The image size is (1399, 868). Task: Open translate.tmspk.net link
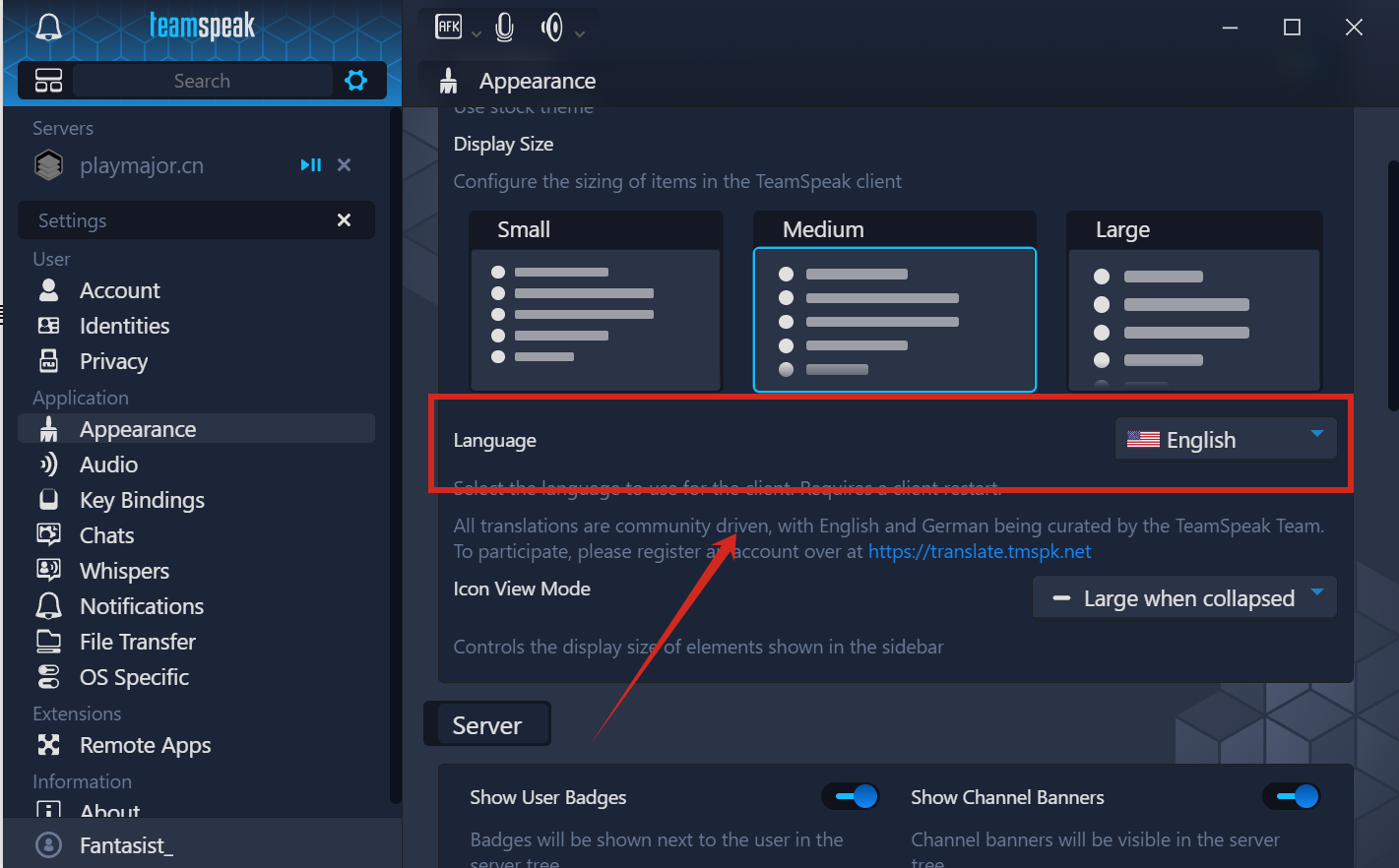point(980,551)
